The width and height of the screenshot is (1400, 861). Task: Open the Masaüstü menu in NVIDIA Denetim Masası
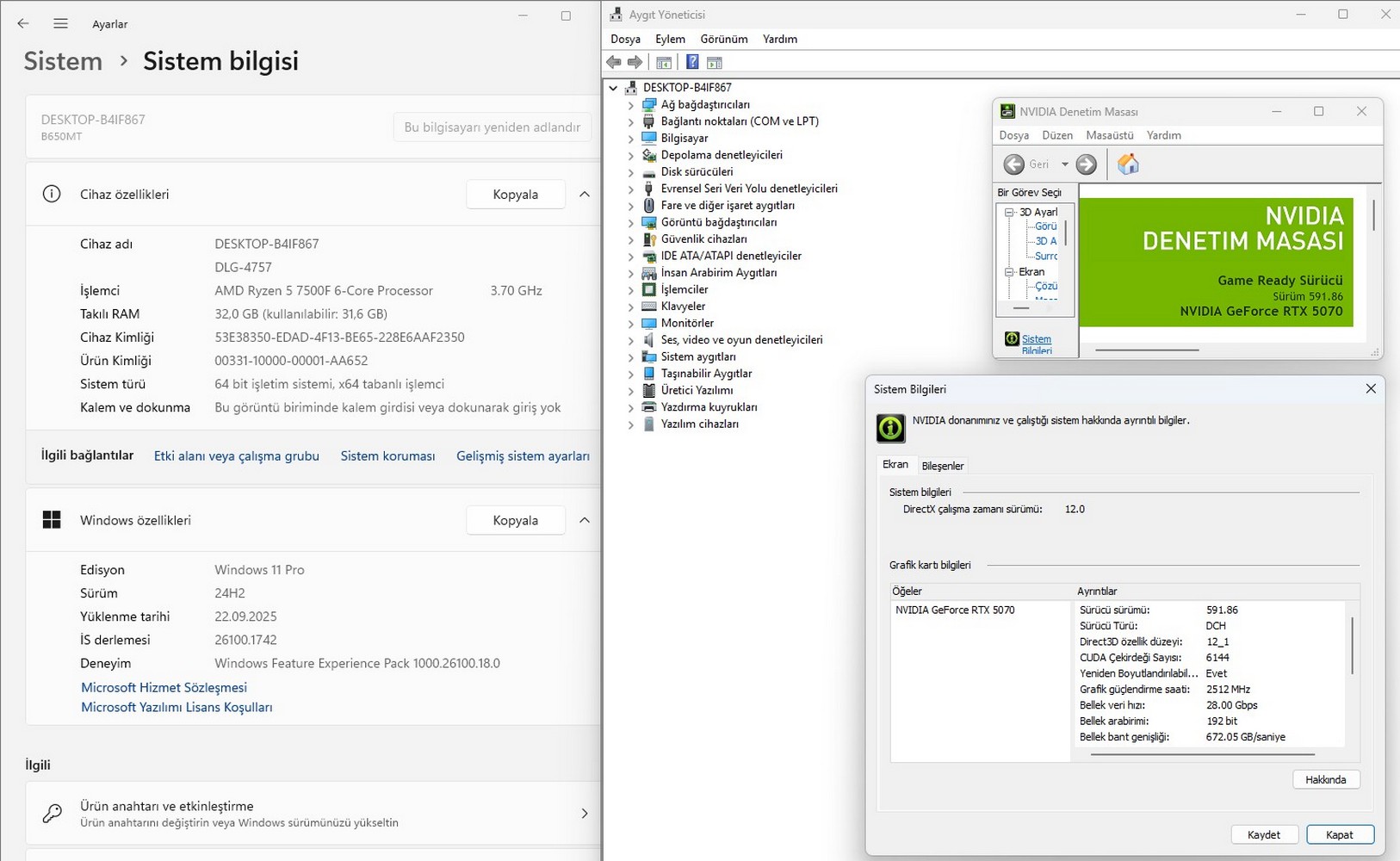pyautogui.click(x=1109, y=135)
